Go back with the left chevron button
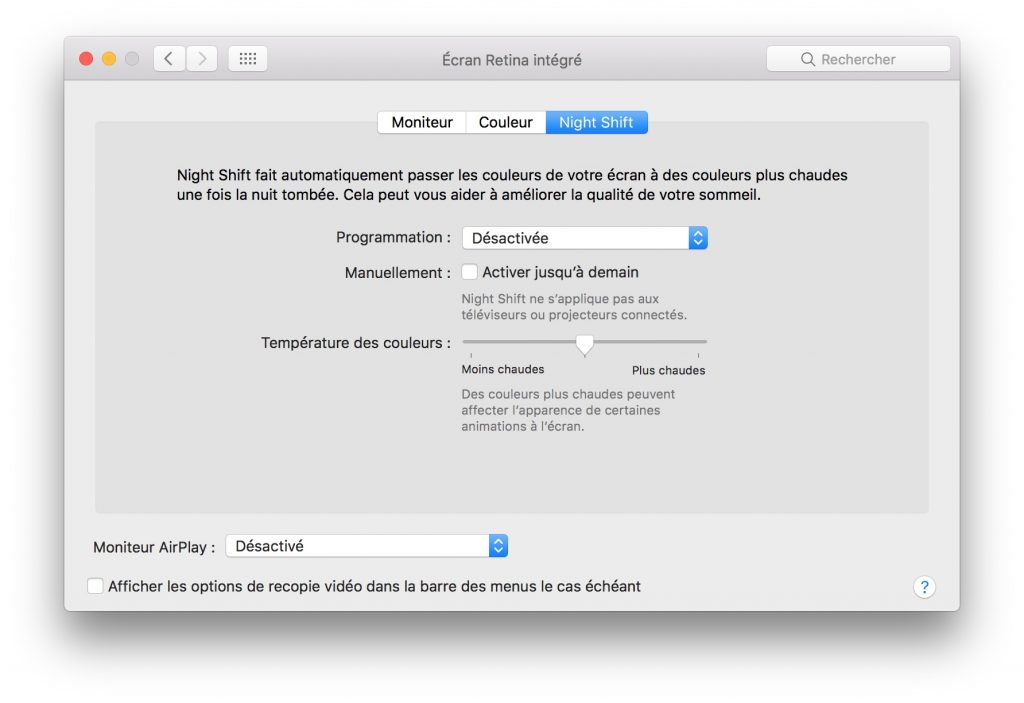 coord(168,59)
